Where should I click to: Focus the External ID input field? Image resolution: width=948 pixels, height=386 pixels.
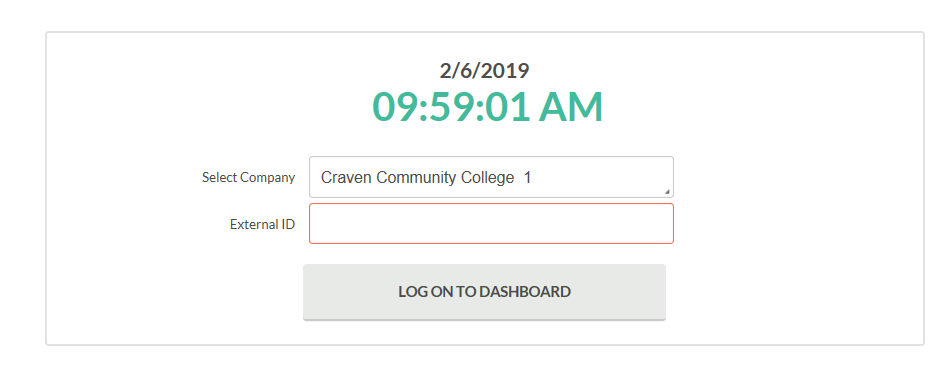pyautogui.click(x=491, y=224)
